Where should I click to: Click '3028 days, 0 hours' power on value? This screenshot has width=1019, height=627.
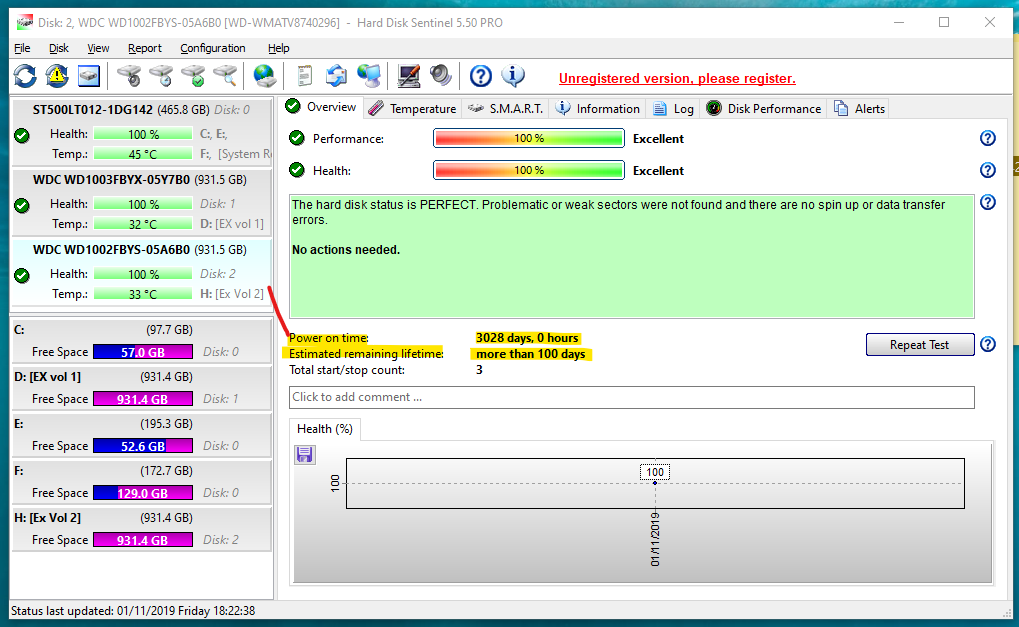pyautogui.click(x=527, y=338)
